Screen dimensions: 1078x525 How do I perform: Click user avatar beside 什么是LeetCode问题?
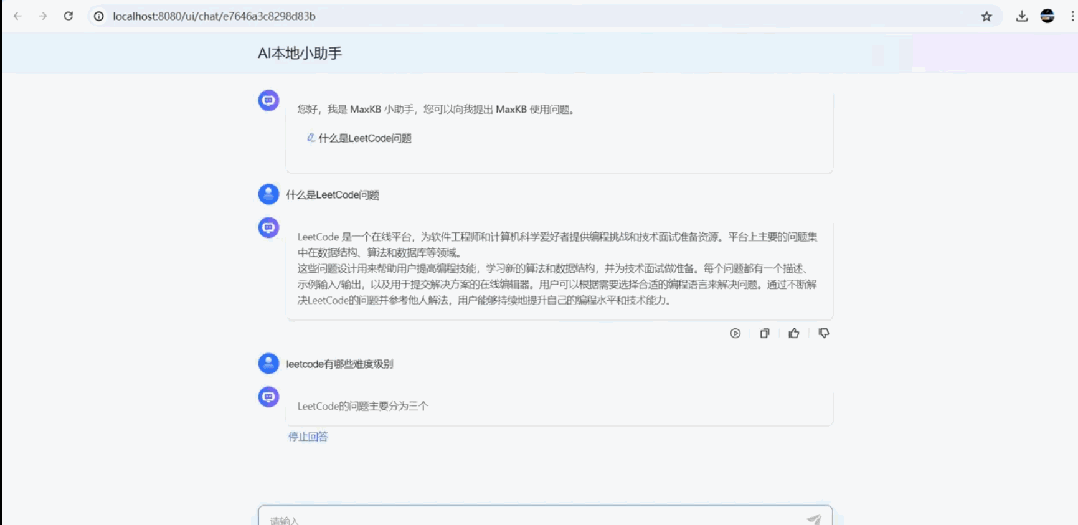(x=268, y=194)
